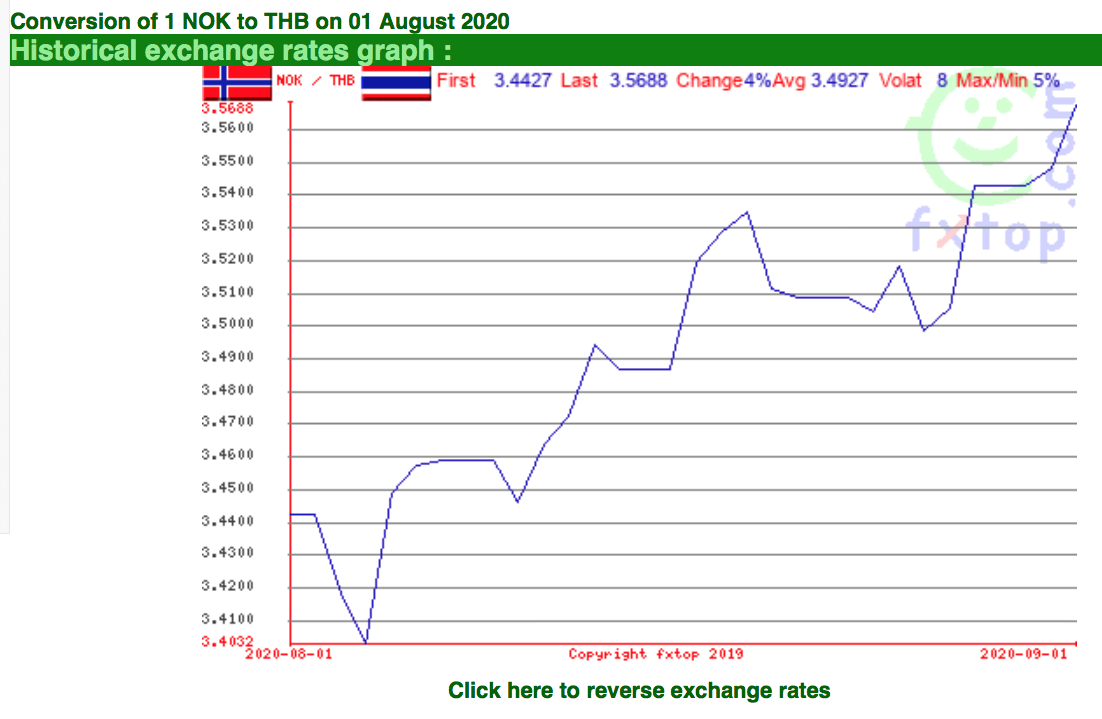The width and height of the screenshot is (1102, 719).
Task: Click the 3.5000 axis label
Action: [227, 324]
